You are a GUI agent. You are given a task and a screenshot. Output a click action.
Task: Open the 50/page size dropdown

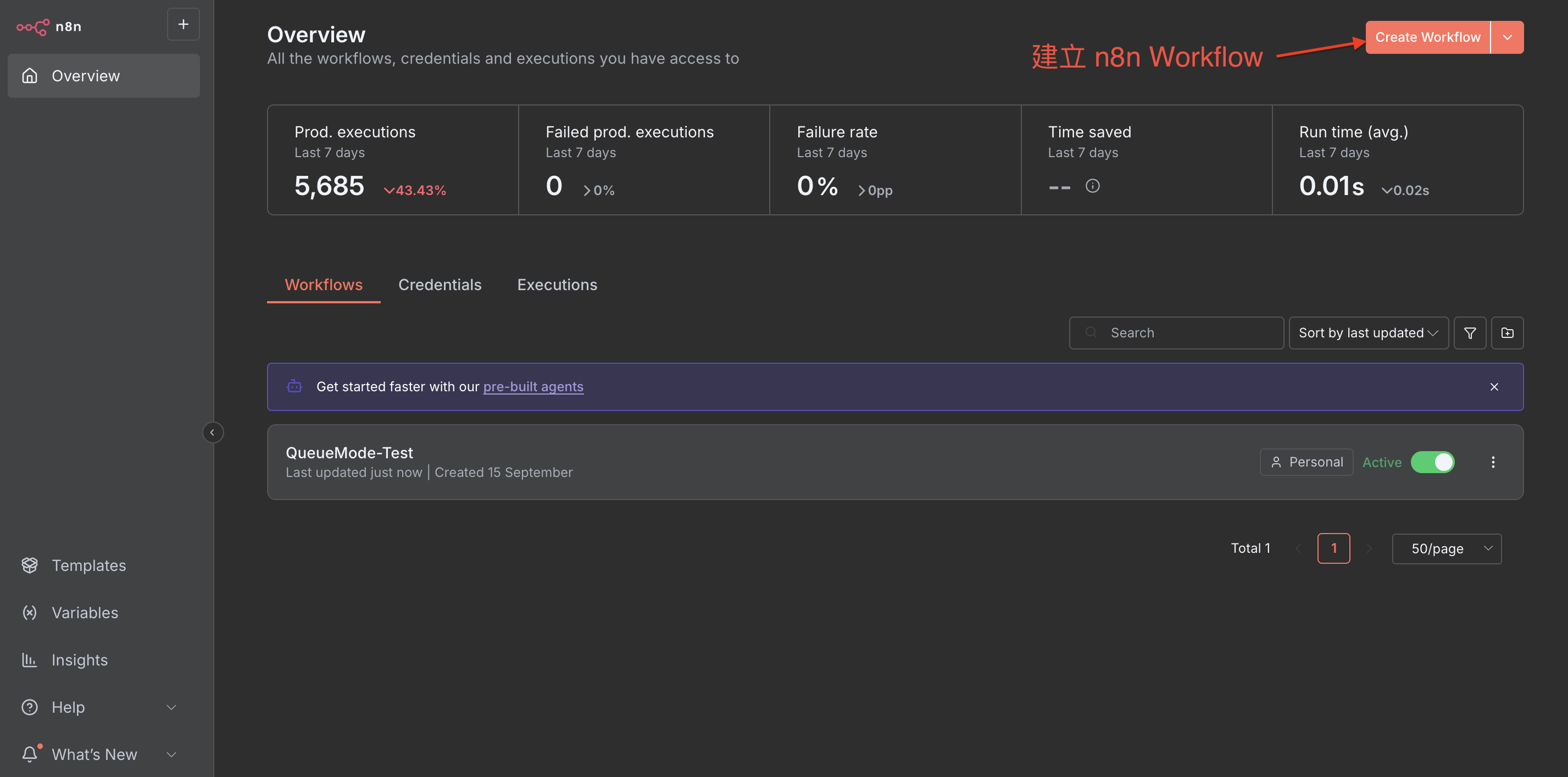click(1446, 548)
